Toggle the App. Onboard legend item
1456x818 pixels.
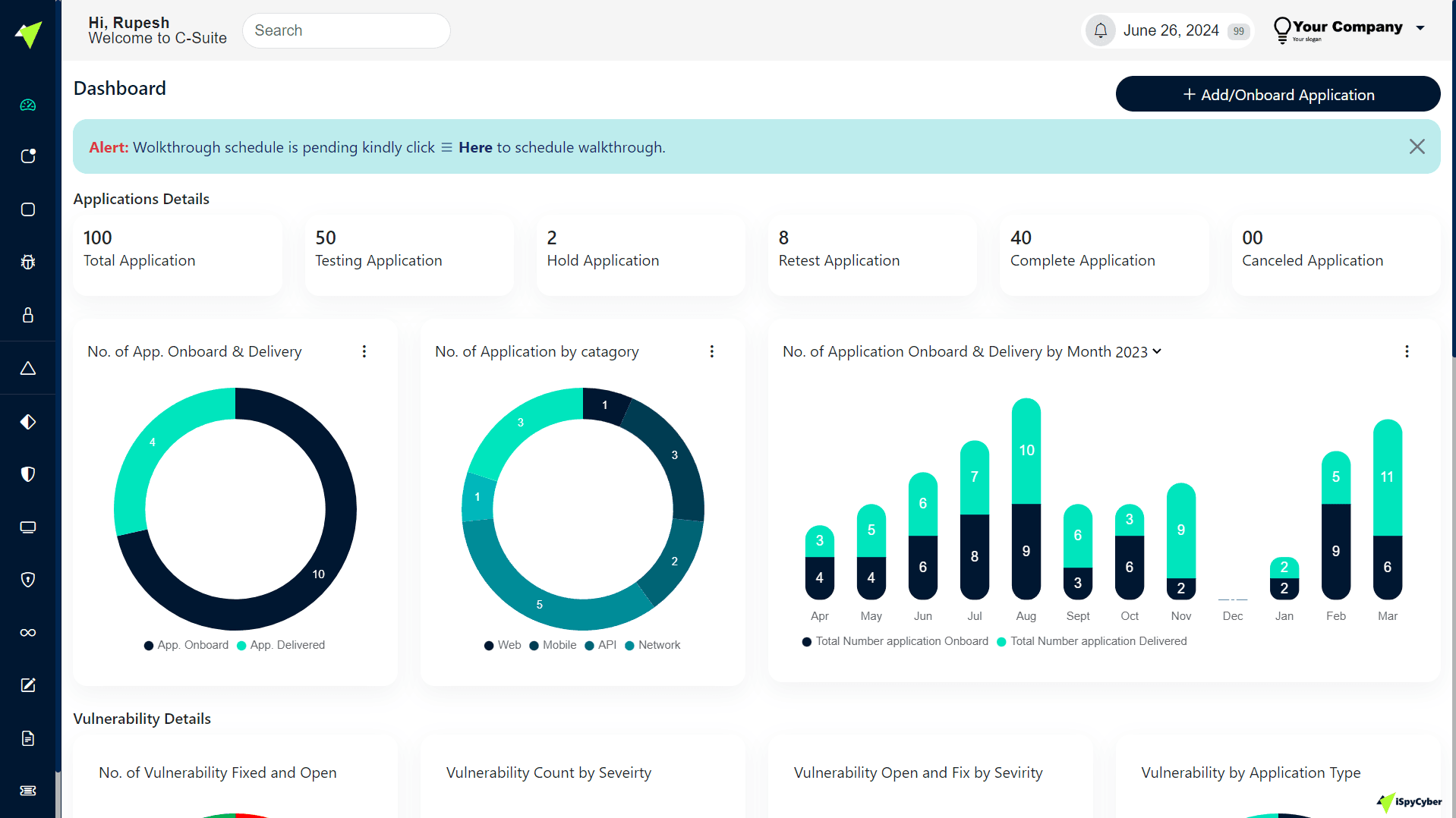185,645
